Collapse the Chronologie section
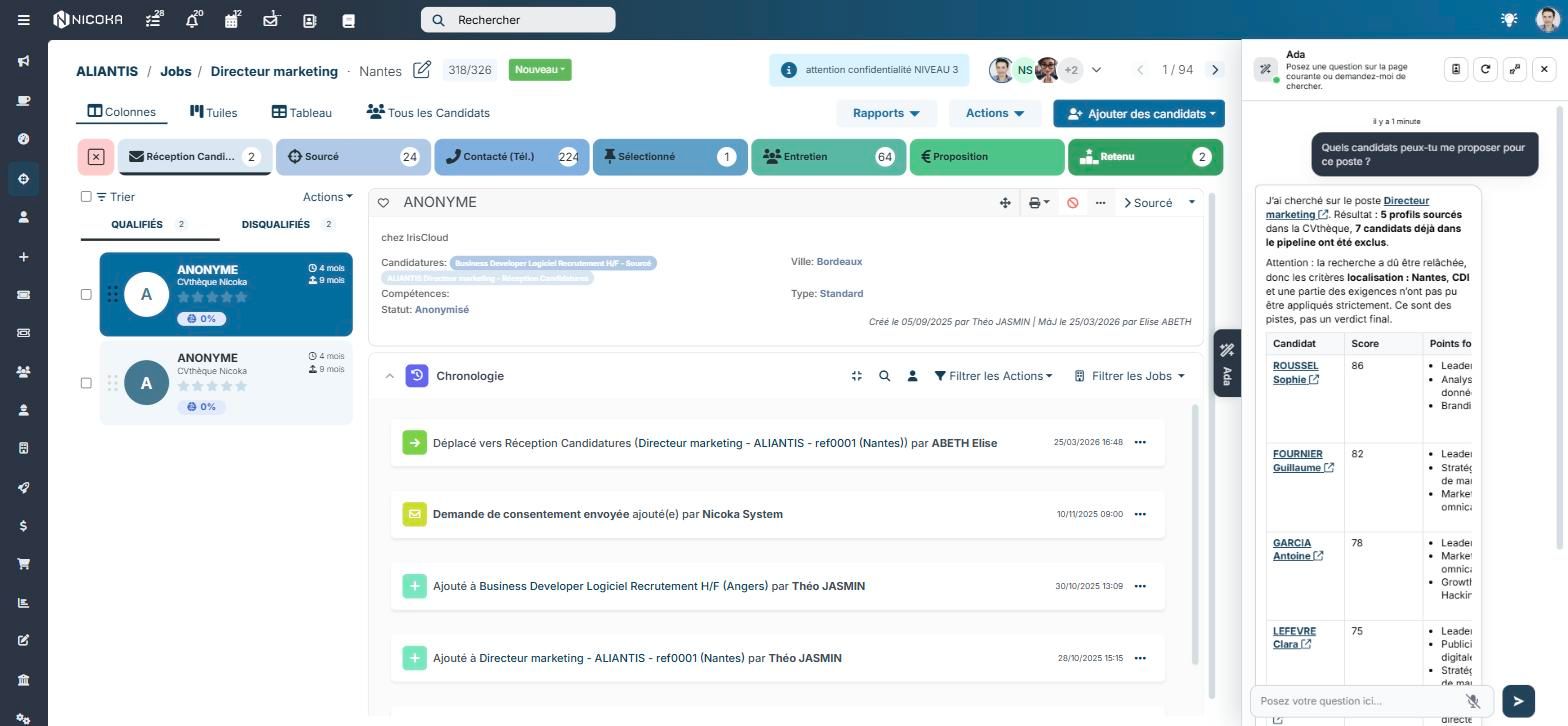The width and height of the screenshot is (1568, 726). pyautogui.click(x=389, y=376)
